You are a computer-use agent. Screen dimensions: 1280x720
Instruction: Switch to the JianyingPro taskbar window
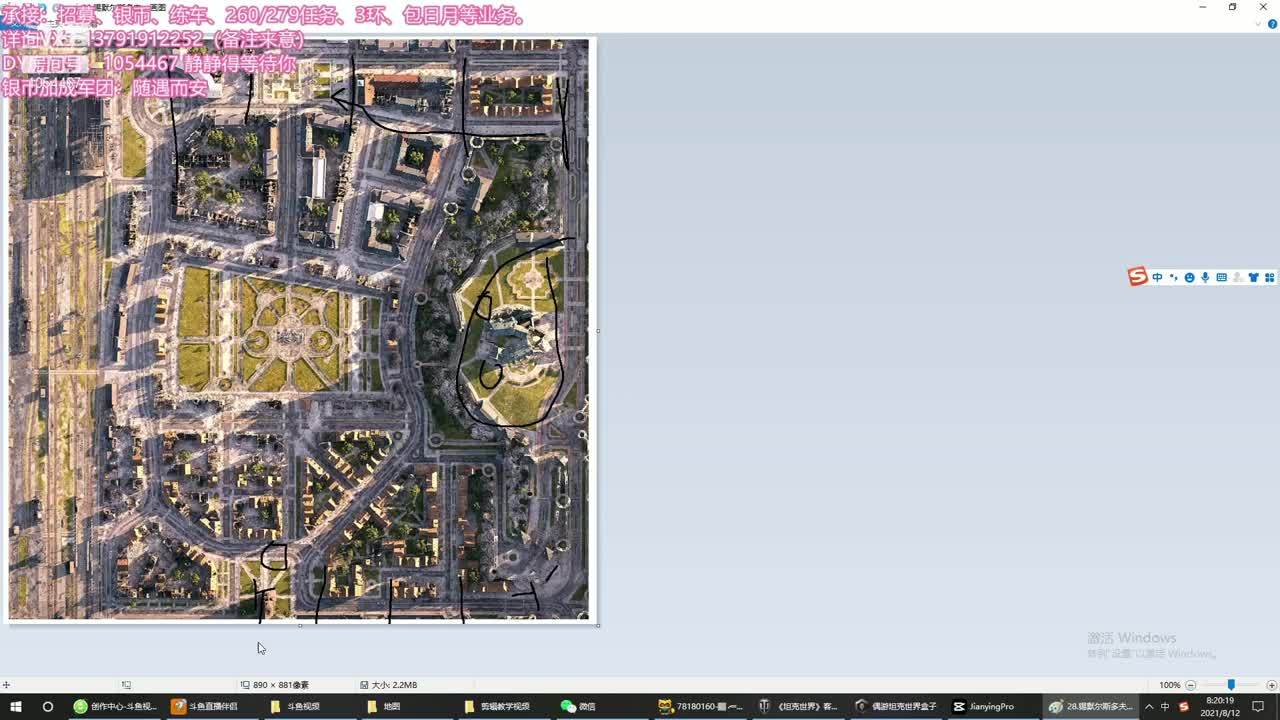coord(983,707)
